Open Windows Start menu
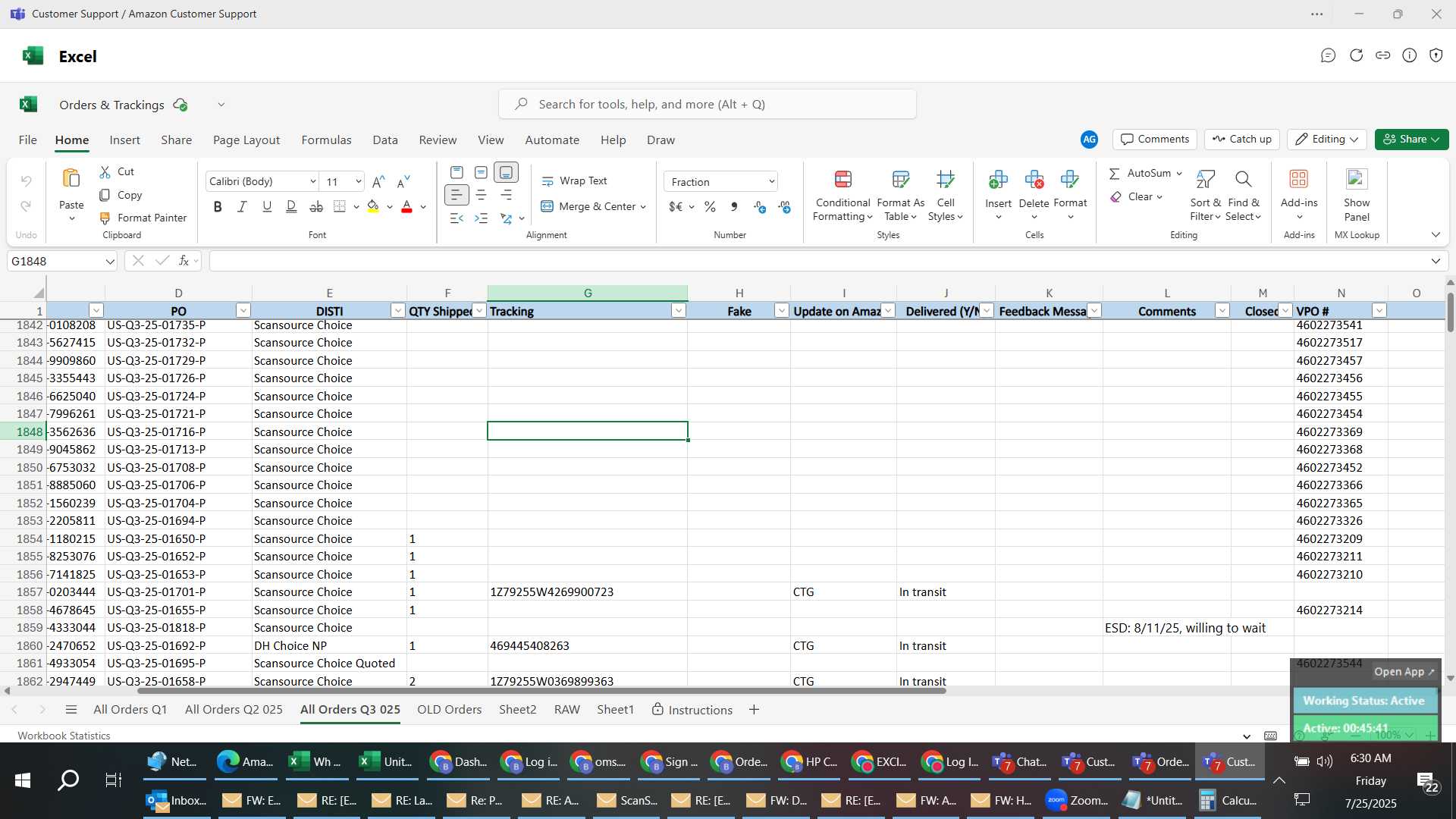 point(23,780)
